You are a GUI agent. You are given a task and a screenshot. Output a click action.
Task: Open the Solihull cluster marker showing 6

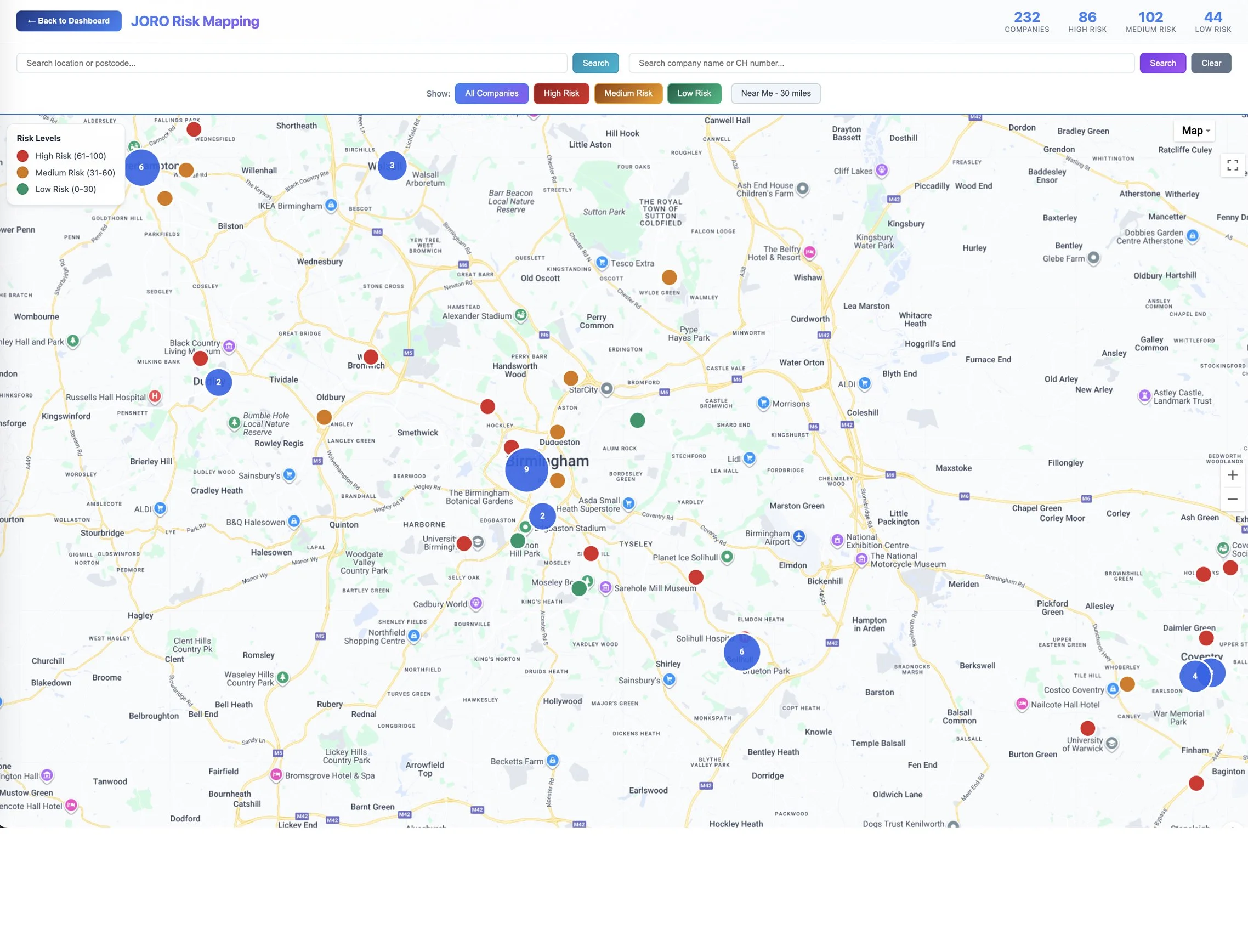point(741,651)
